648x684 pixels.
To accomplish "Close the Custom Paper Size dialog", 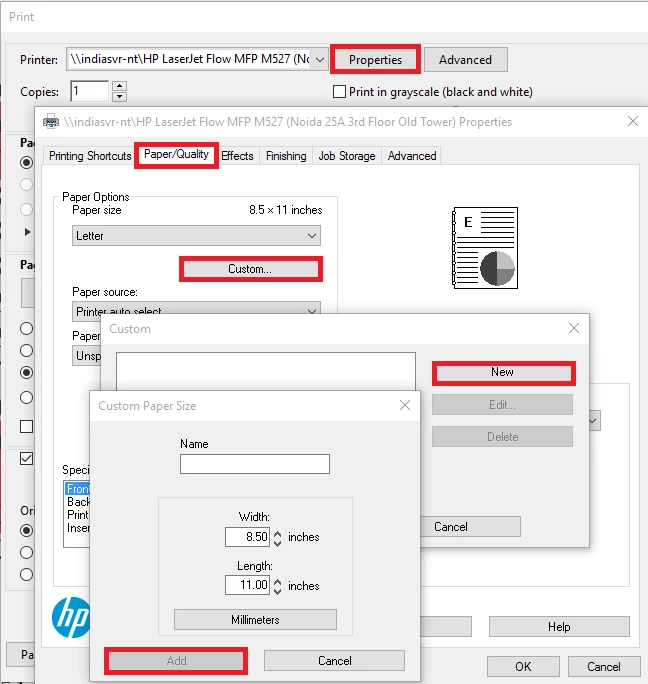I will [x=405, y=405].
